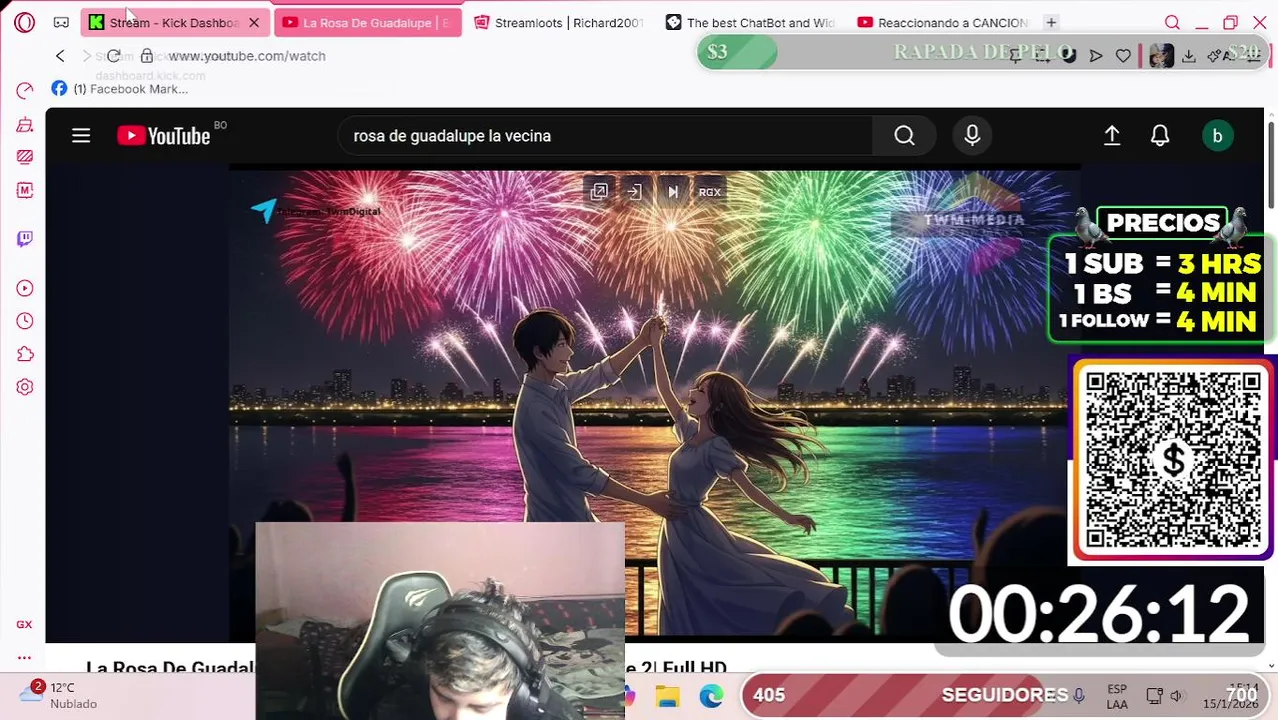Open the sidebar player icon

pyautogui.click(x=25, y=288)
